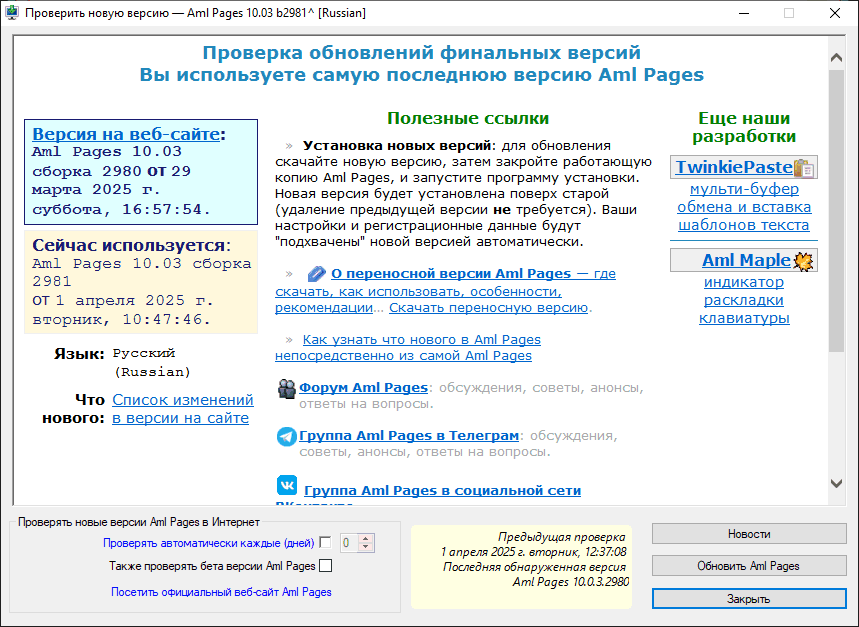The width and height of the screenshot is (859, 627).
Task: Open Как узнать что нового в Aml Pages link
Action: tap(408, 348)
